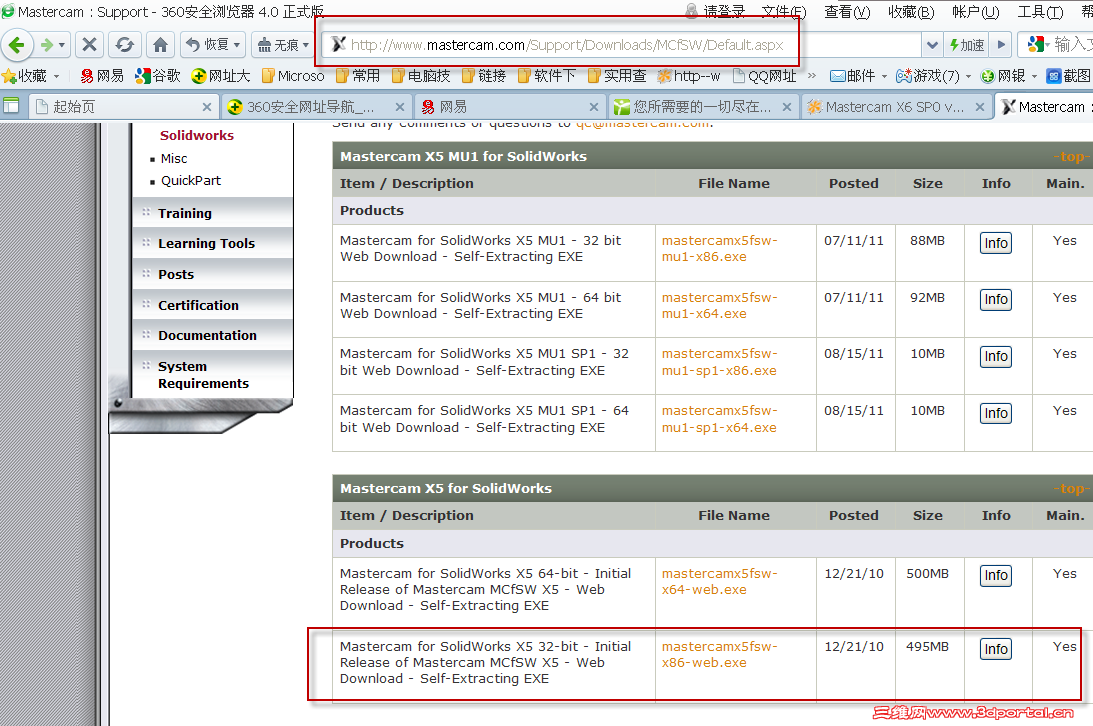Click the 请登录 login link
Viewport: 1093px width, 726px height.
pos(716,12)
